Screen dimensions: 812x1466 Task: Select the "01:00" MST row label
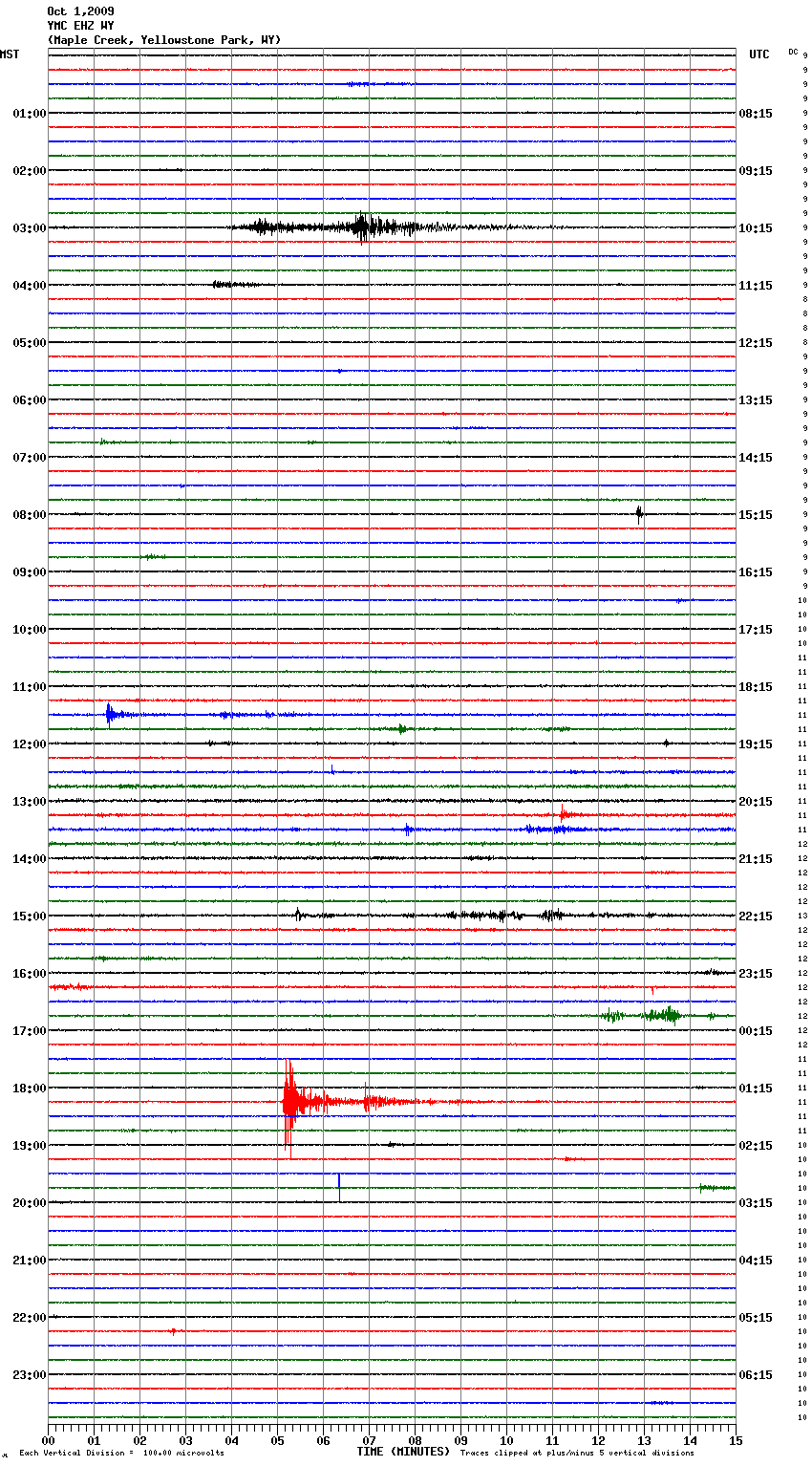pyautogui.click(x=29, y=114)
